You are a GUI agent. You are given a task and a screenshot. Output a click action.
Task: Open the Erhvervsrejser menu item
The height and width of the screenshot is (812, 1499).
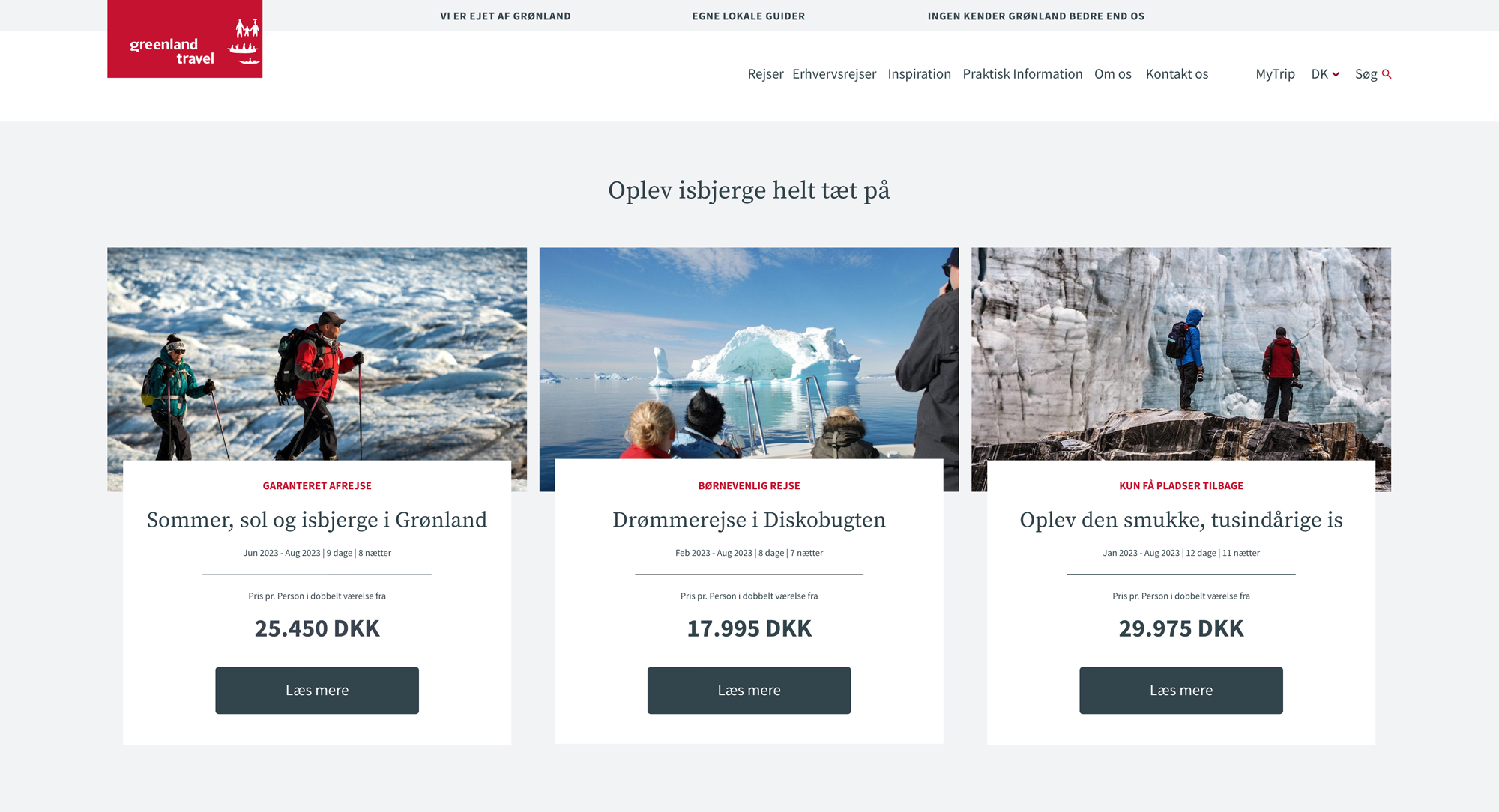[x=834, y=74]
